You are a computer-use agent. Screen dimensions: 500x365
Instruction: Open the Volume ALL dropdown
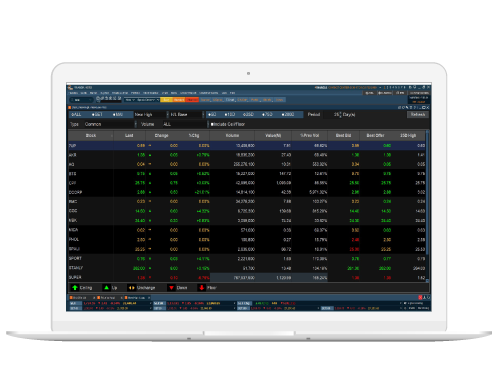coord(185,124)
